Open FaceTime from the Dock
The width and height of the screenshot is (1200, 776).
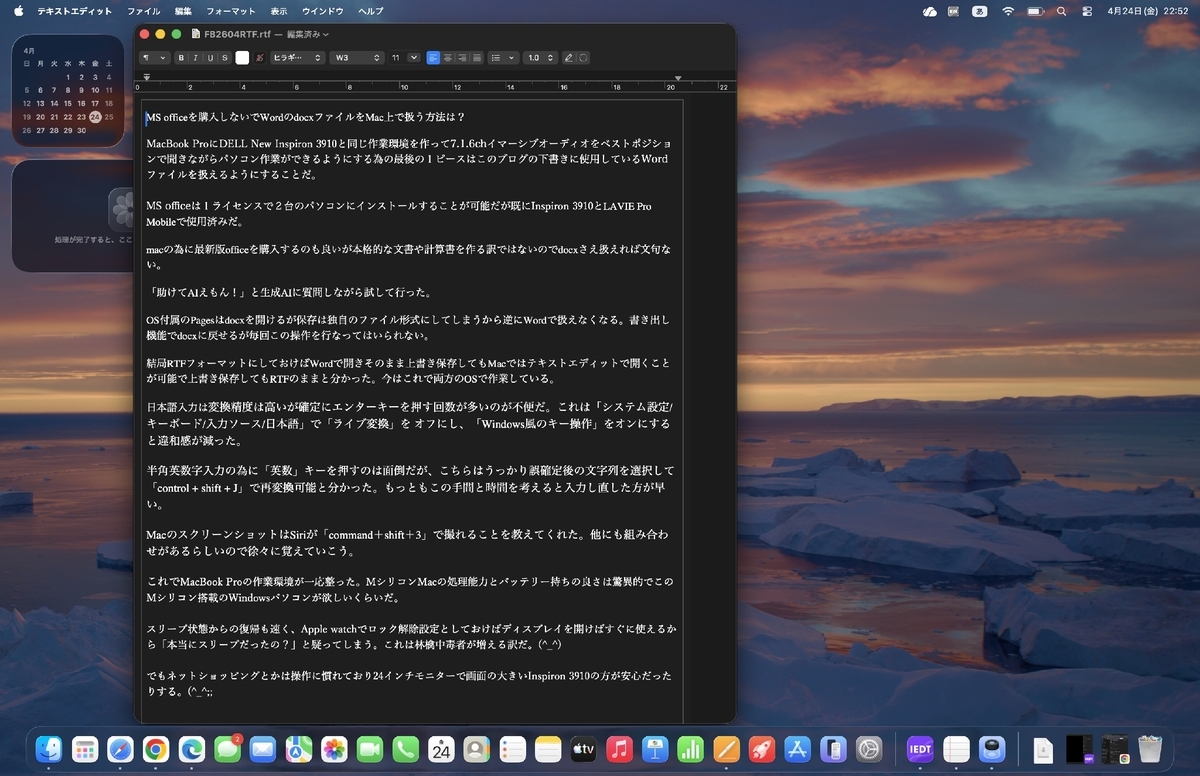point(370,749)
